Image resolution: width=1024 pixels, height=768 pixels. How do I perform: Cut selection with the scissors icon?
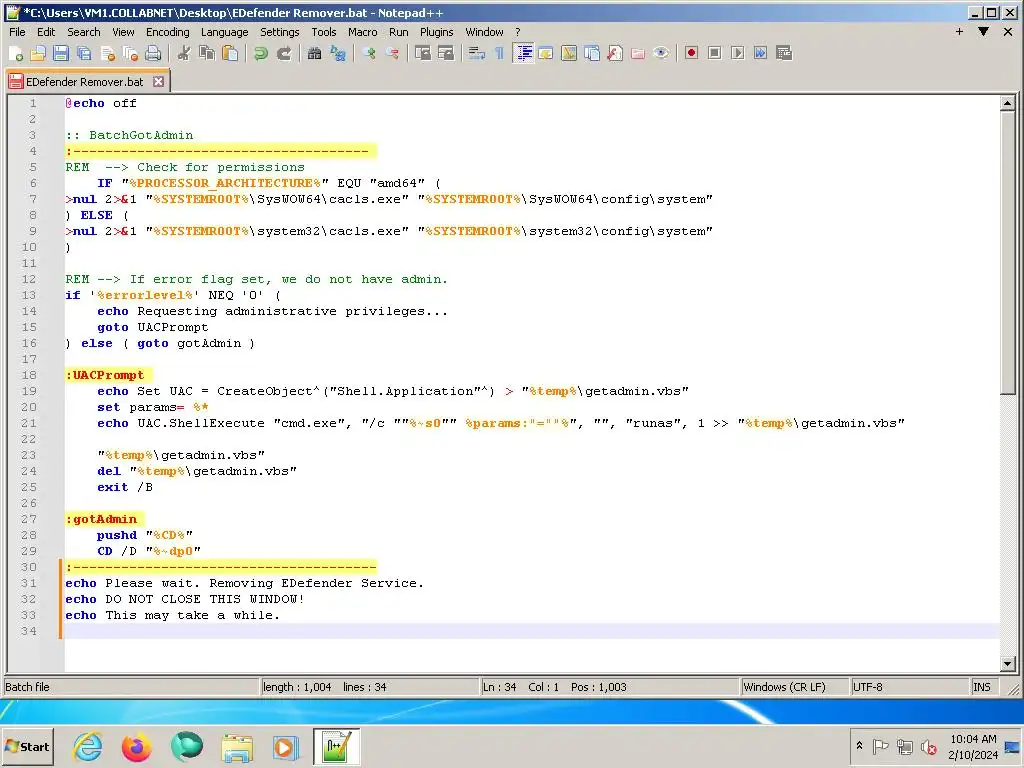click(184, 54)
